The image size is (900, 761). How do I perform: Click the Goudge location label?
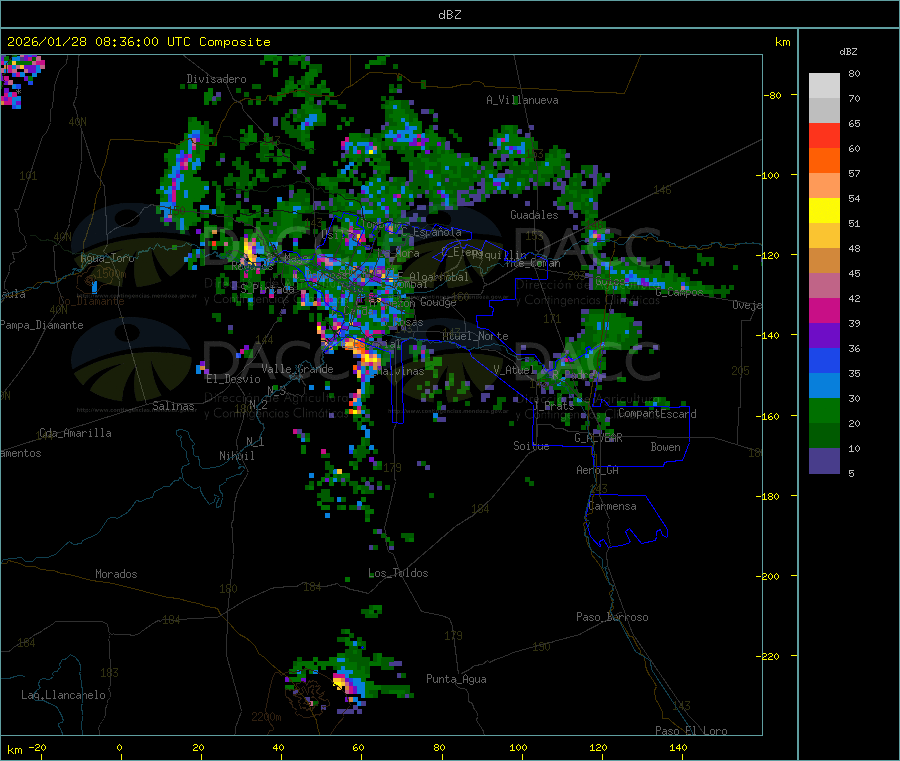(438, 302)
